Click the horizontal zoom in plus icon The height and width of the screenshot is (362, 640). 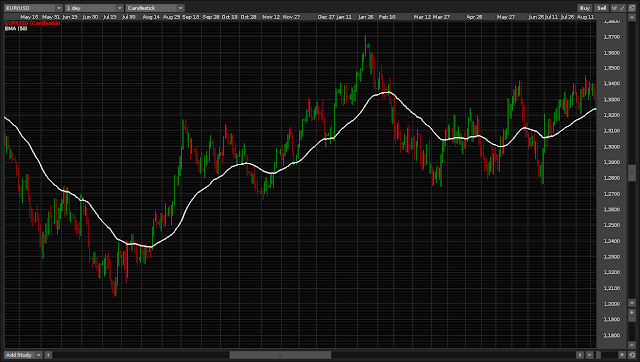coord(622,355)
